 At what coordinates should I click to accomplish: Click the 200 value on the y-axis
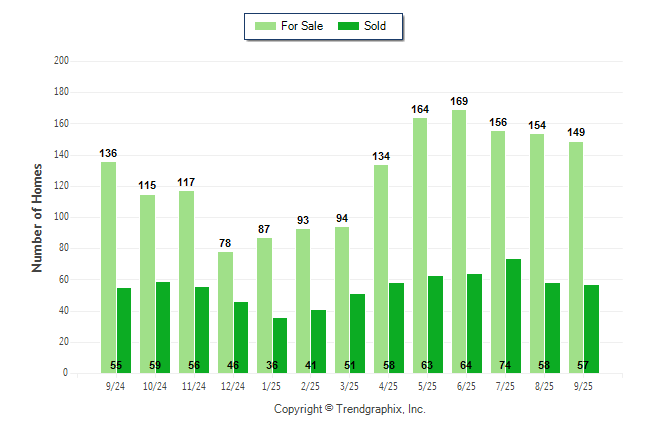coord(61,61)
